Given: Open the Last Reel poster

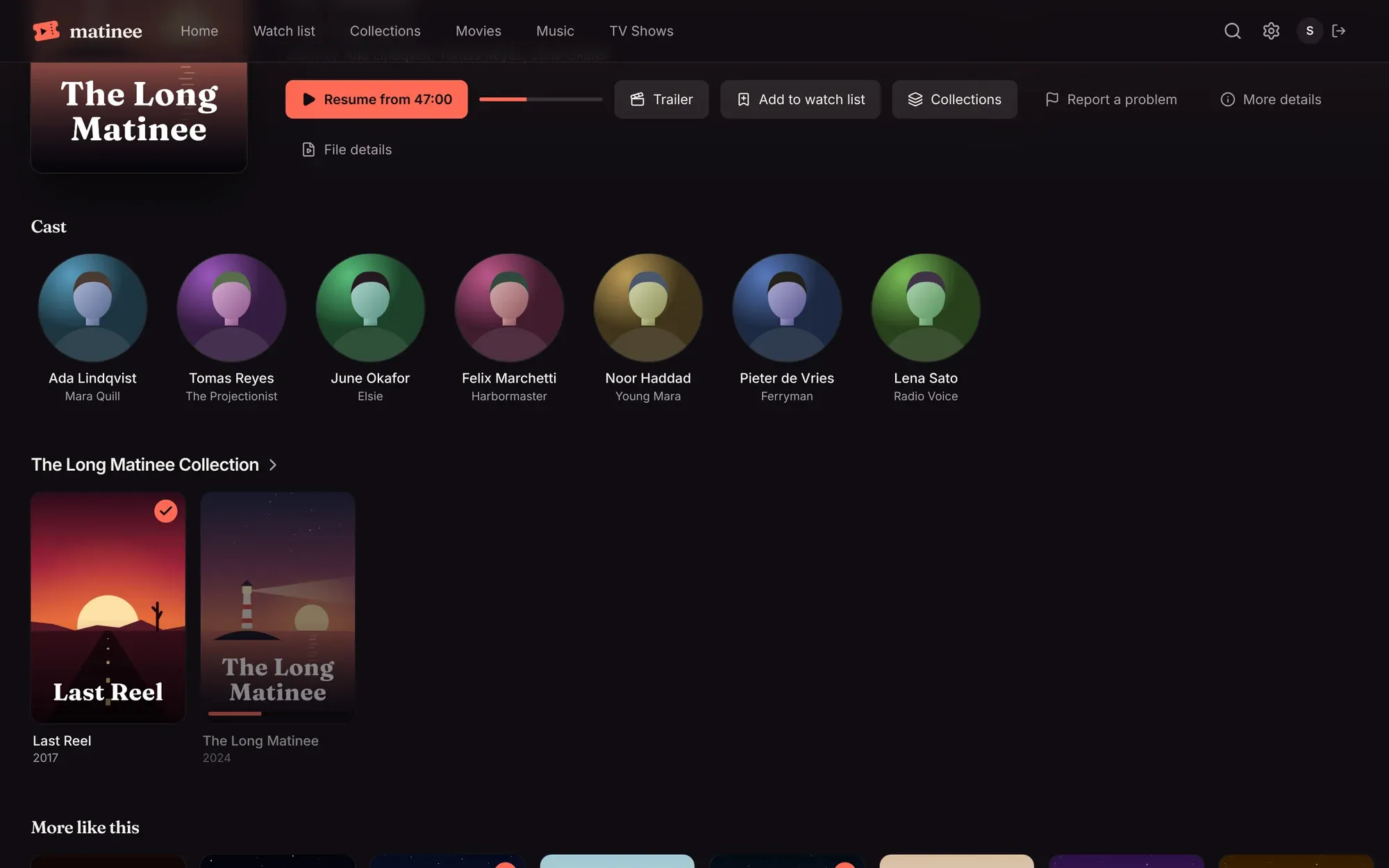Looking at the screenshot, I should 108,608.
